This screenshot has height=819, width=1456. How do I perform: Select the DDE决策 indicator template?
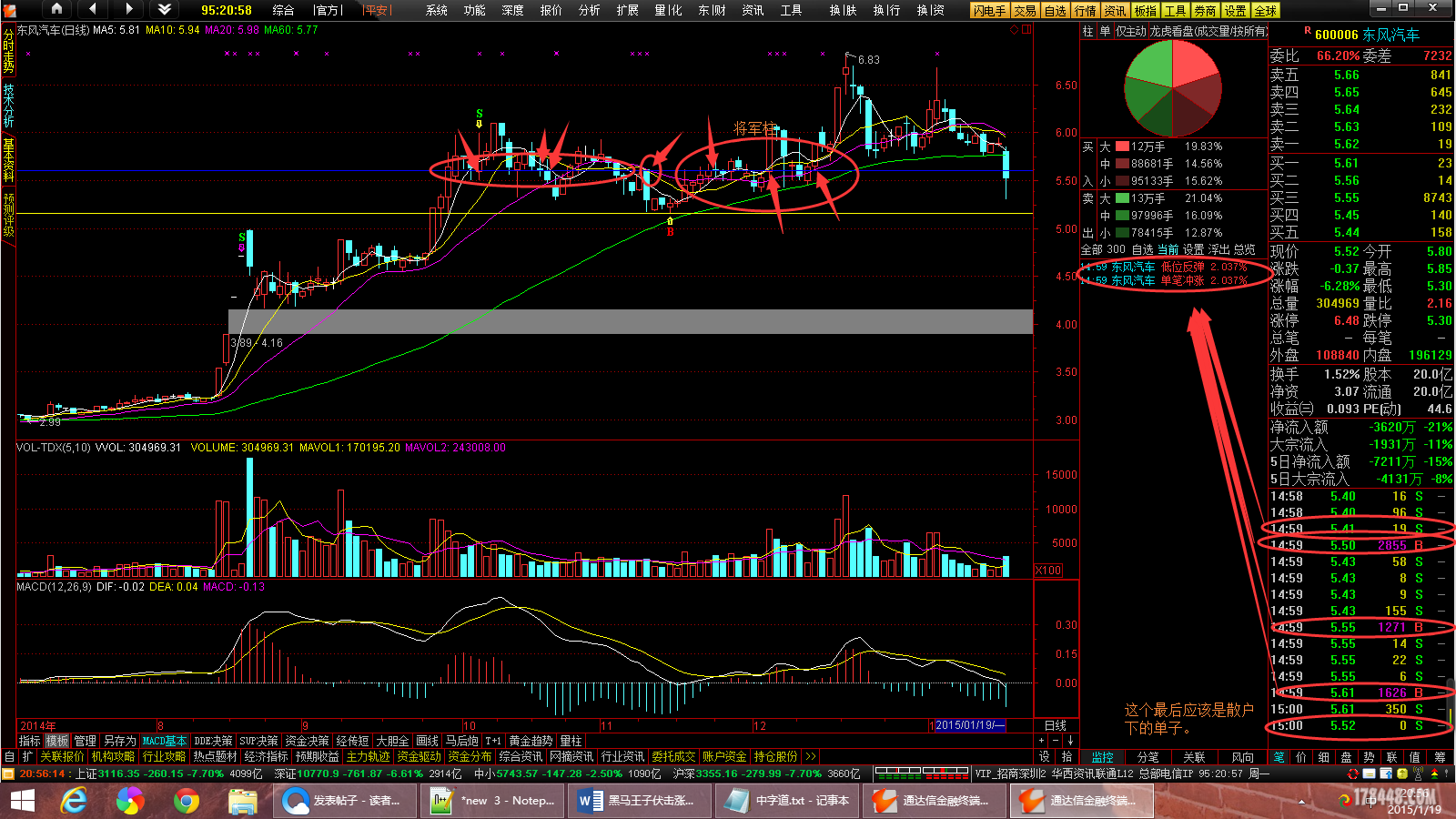tap(213, 741)
